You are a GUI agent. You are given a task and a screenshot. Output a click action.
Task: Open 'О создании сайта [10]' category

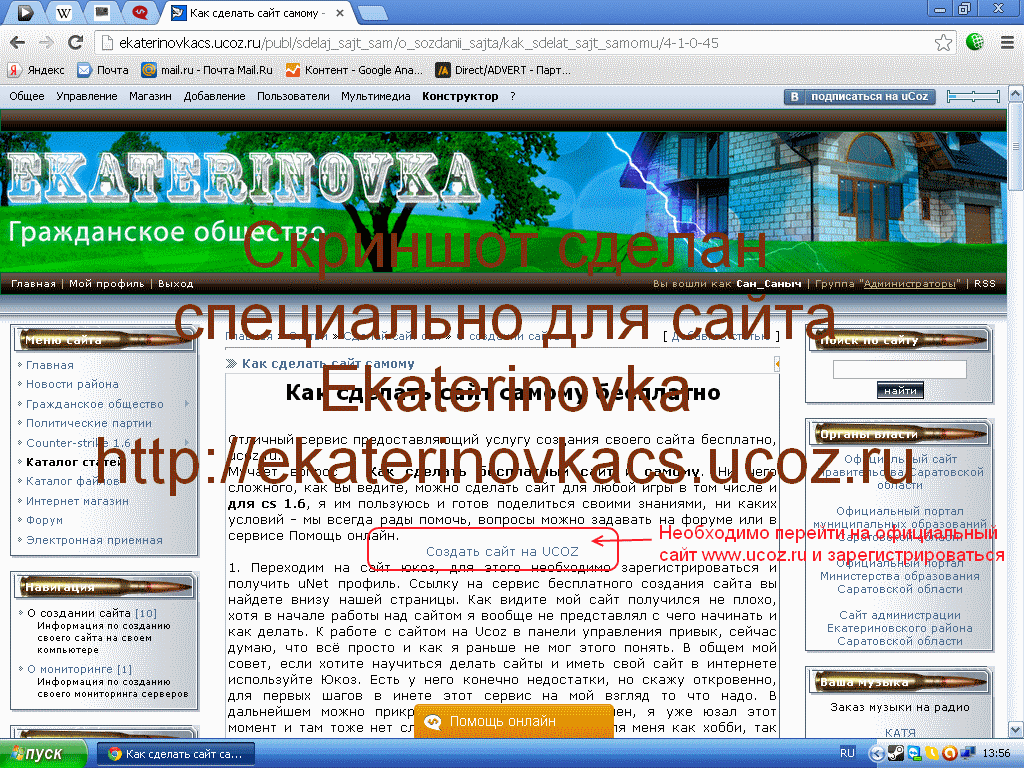[92, 613]
